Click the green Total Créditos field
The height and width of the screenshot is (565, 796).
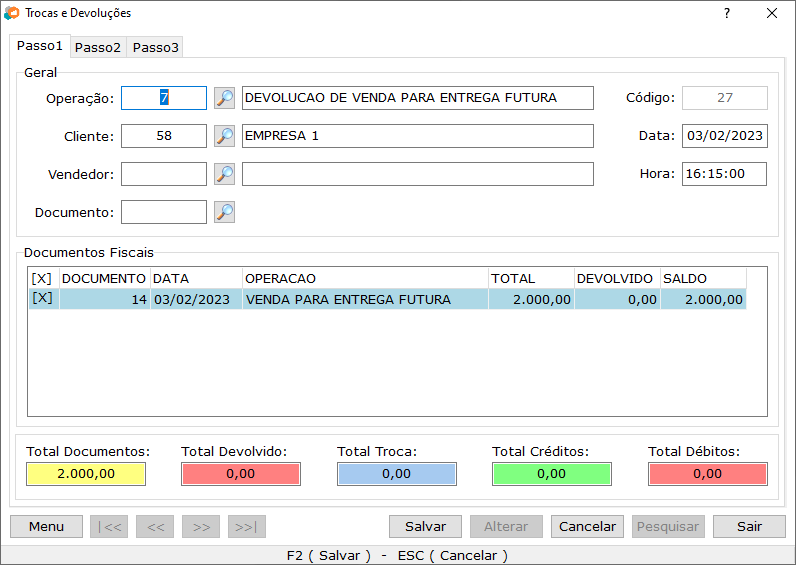(551, 474)
